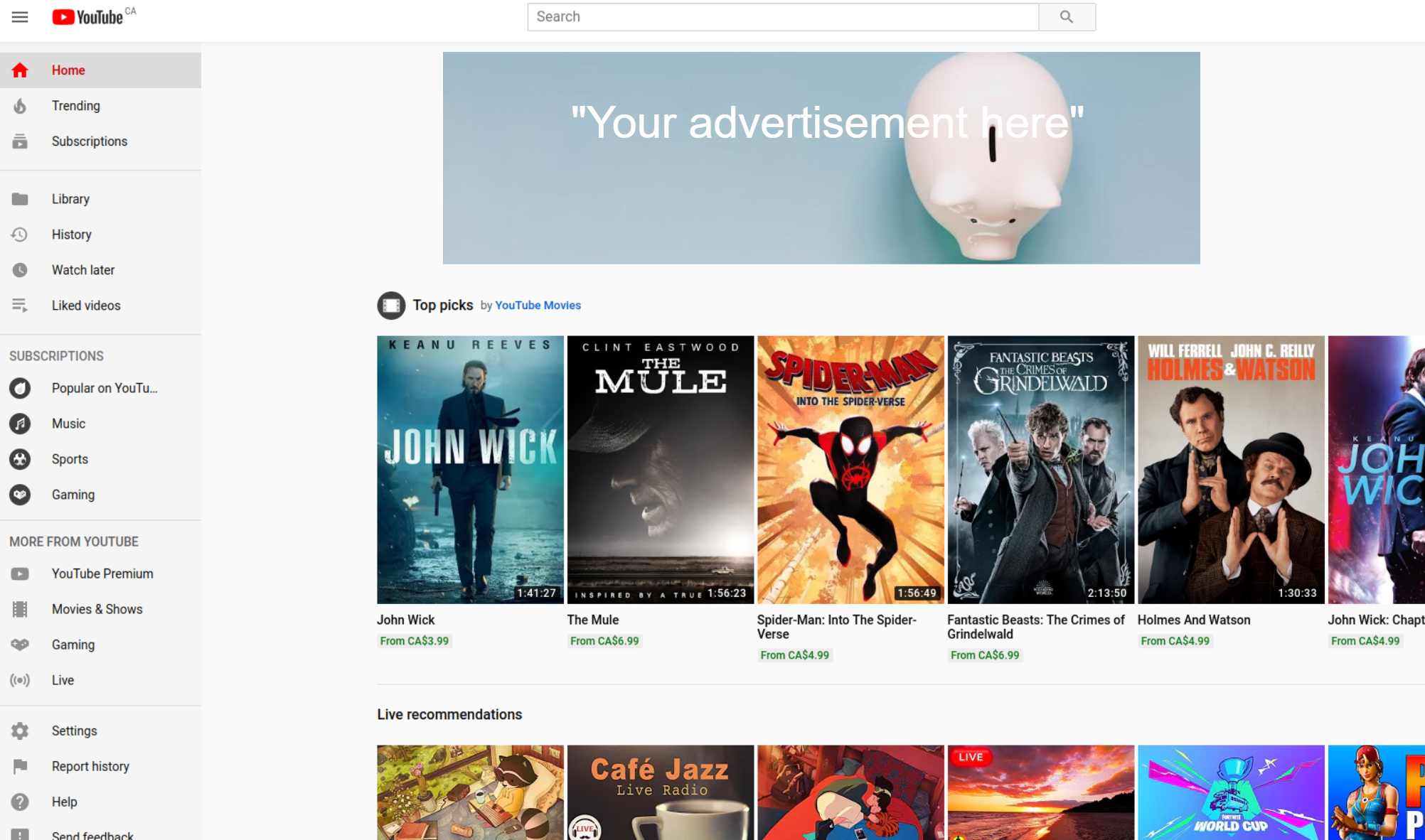Click the Live broadcast icon
This screenshot has height=840, width=1425.
pyautogui.click(x=20, y=680)
